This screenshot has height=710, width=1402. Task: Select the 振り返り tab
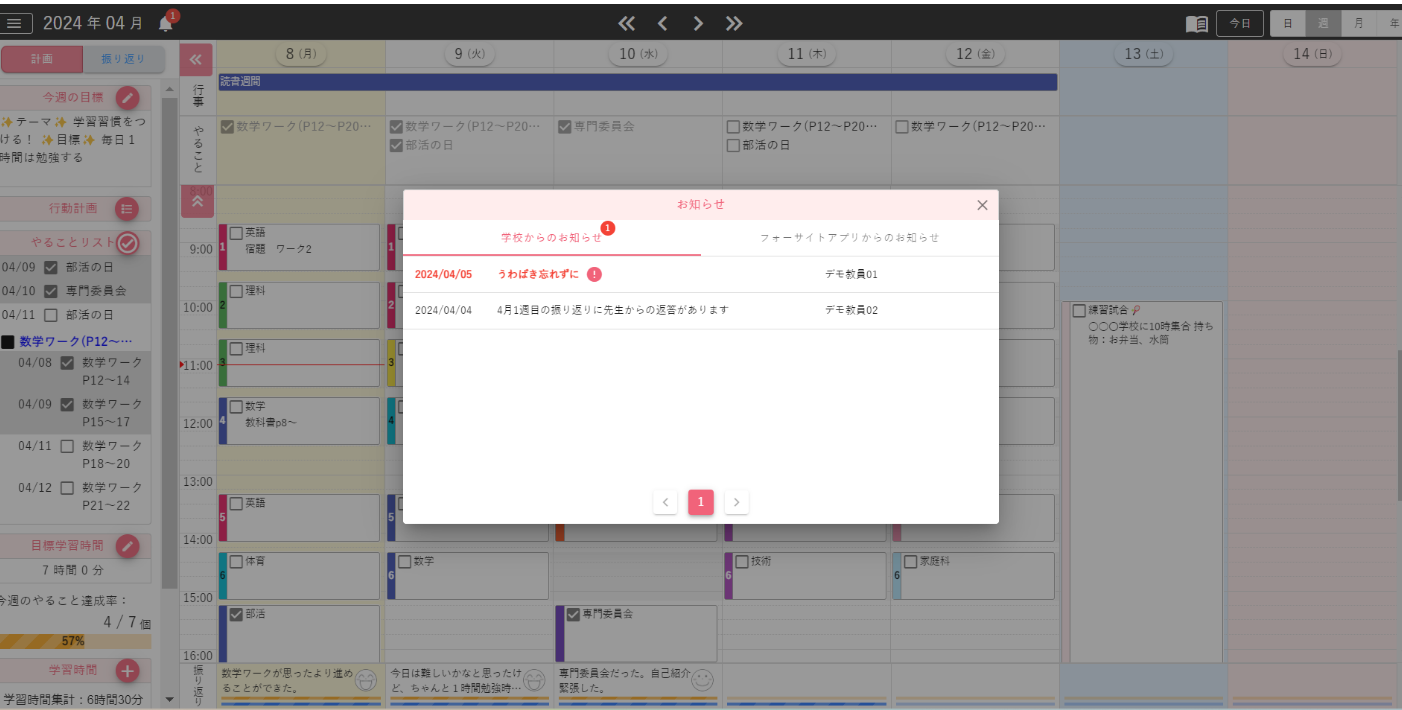[124, 59]
